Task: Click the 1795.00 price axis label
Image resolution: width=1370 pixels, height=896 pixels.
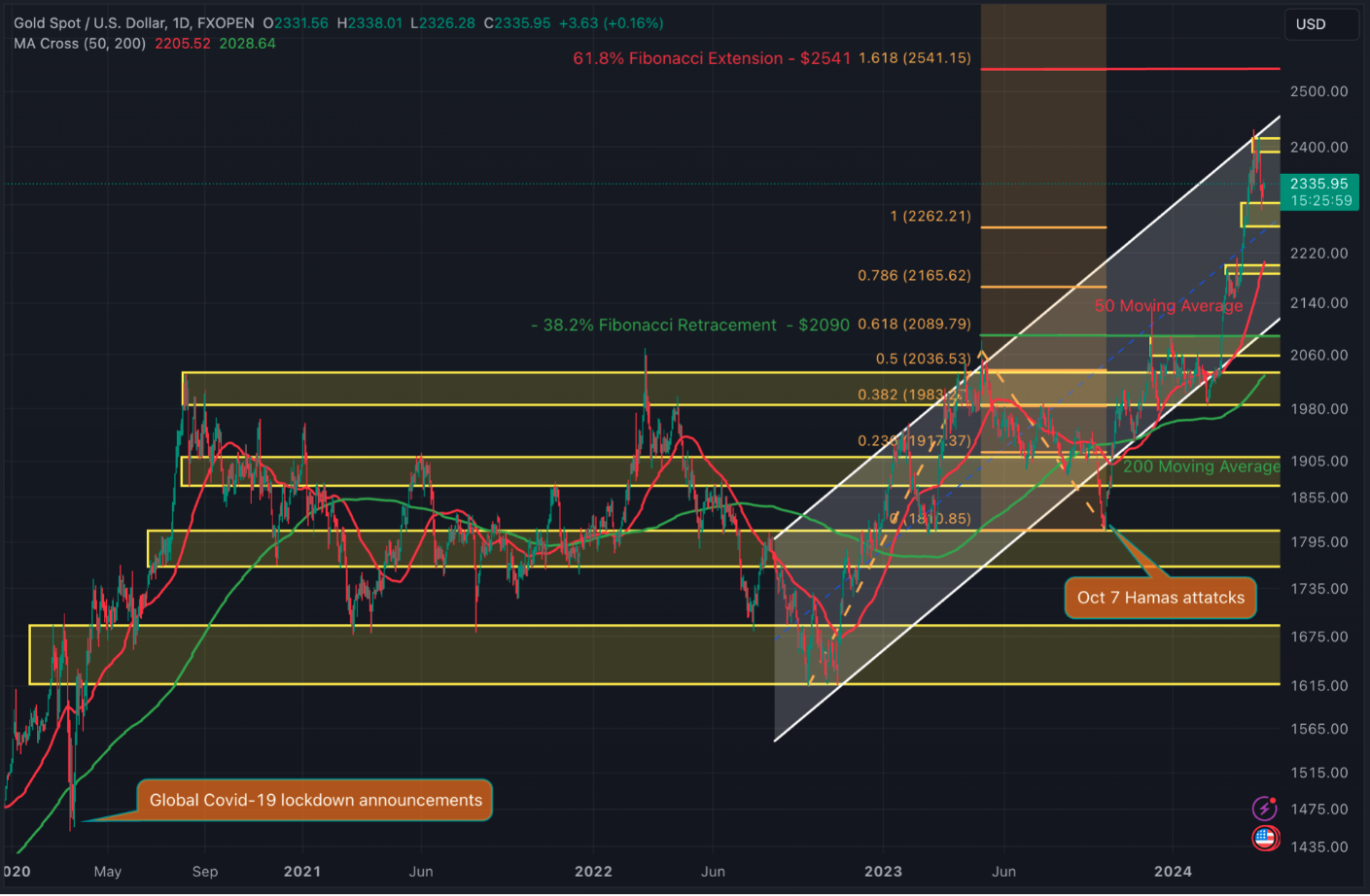Action: [1319, 542]
